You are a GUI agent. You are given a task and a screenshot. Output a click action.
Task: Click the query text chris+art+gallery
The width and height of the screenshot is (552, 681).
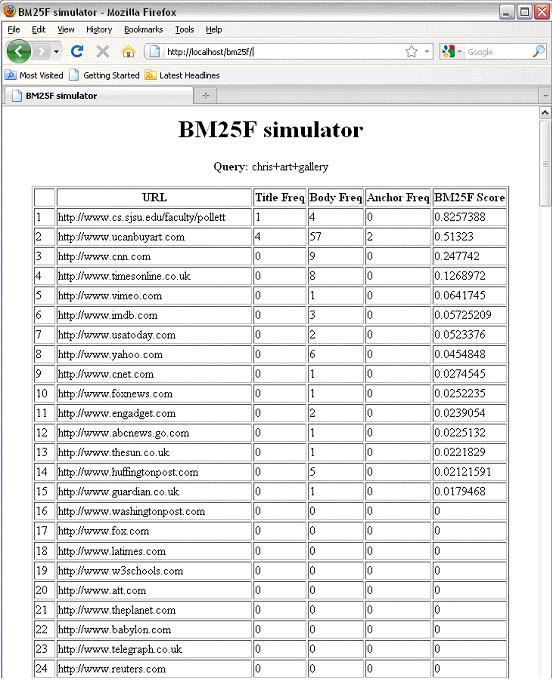[290, 167]
